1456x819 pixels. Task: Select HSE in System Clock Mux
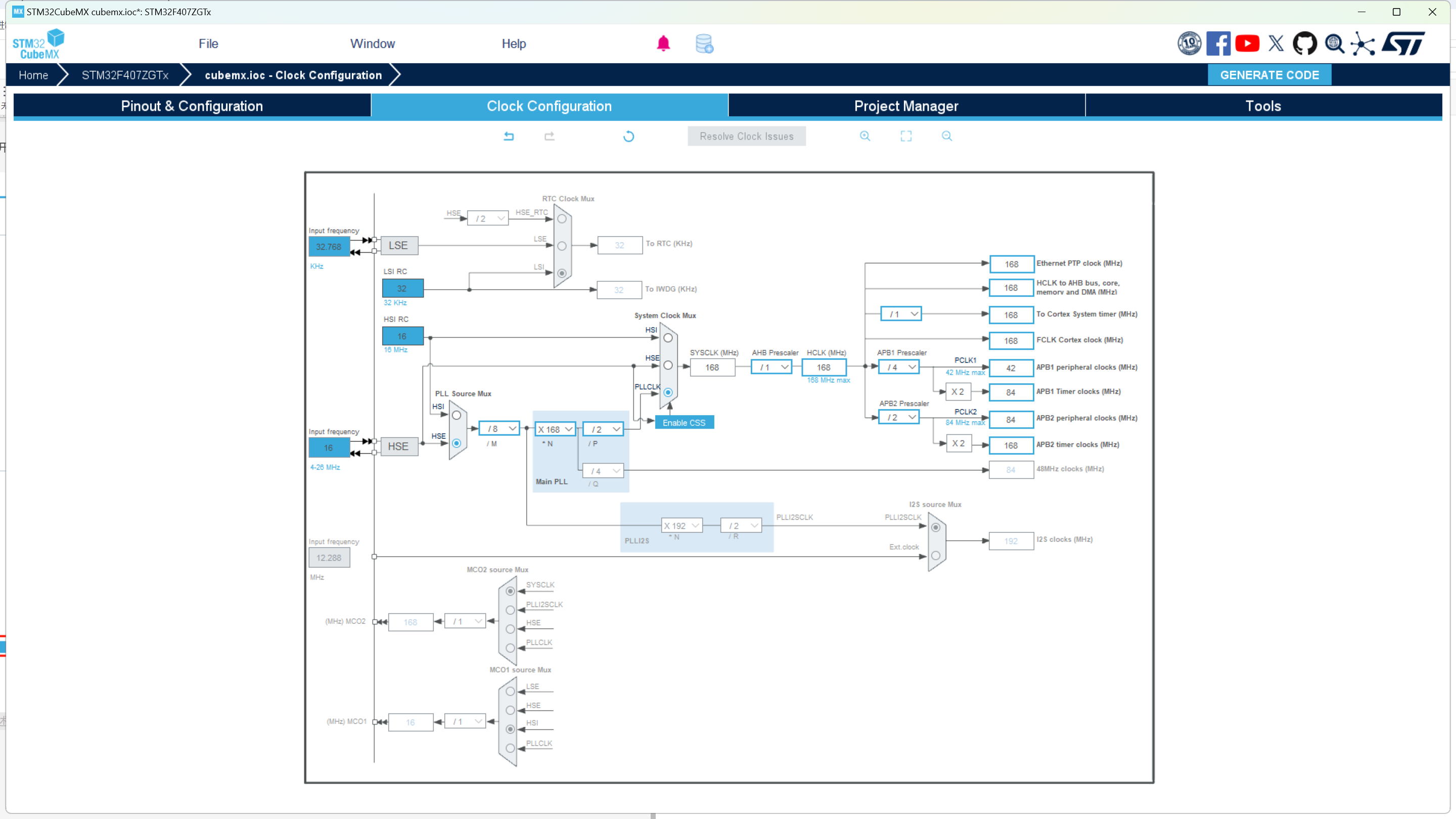click(x=668, y=365)
